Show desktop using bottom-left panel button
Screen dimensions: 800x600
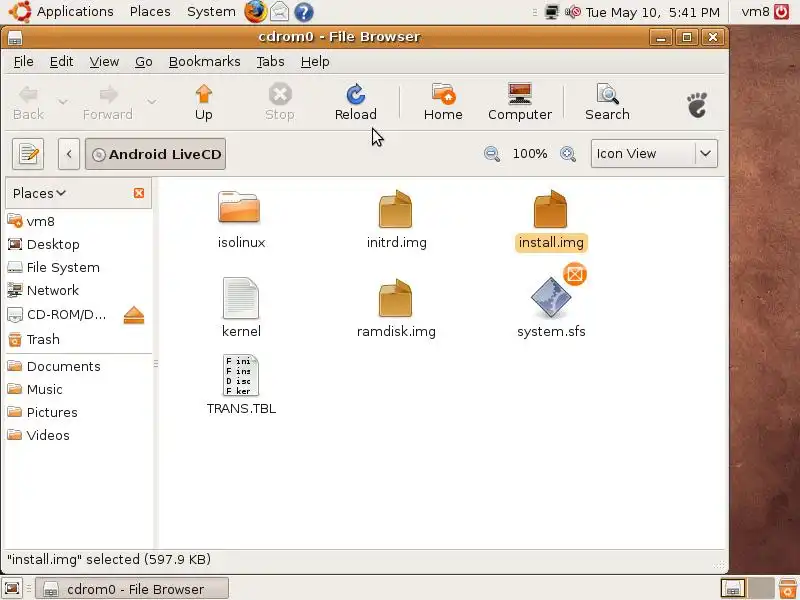coord(12,588)
